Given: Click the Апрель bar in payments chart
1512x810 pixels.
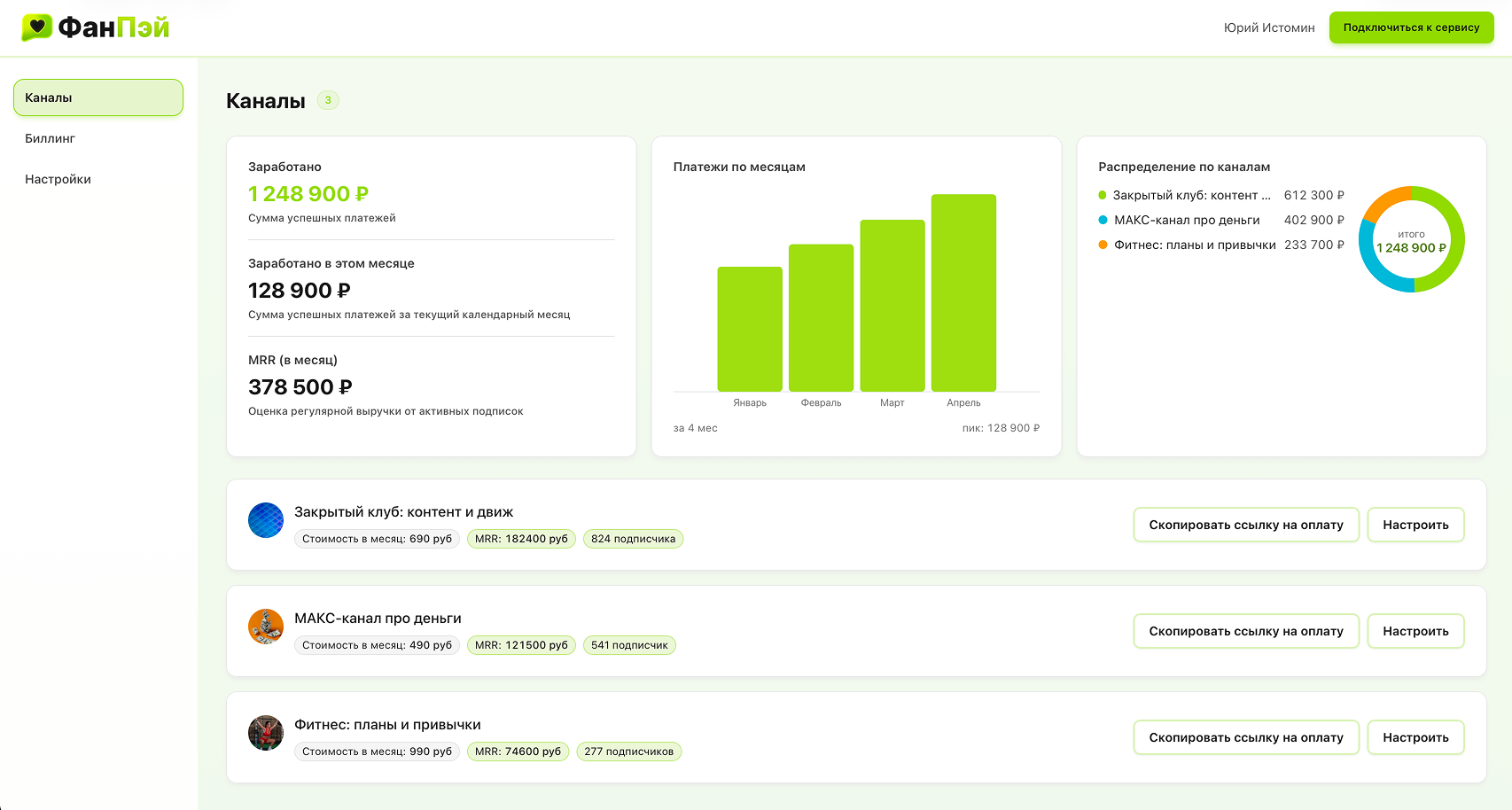Looking at the screenshot, I should (963, 292).
